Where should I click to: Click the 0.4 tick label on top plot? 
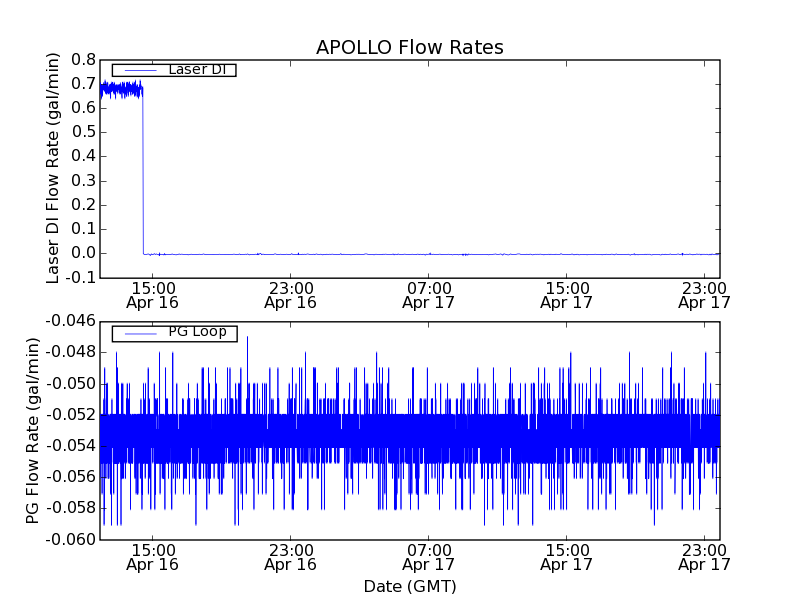point(83,156)
